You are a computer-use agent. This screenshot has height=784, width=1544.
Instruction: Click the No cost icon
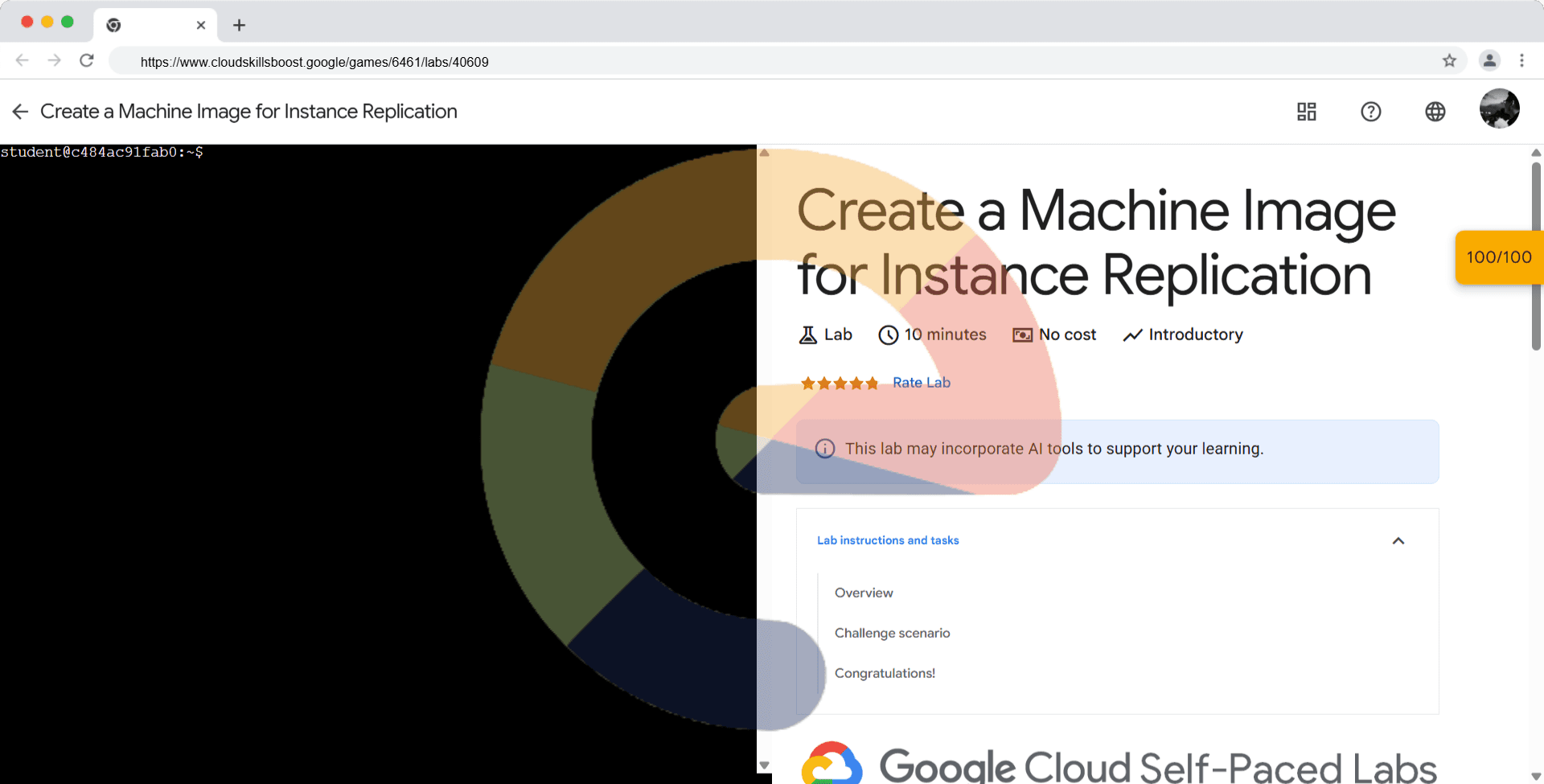click(x=1022, y=335)
